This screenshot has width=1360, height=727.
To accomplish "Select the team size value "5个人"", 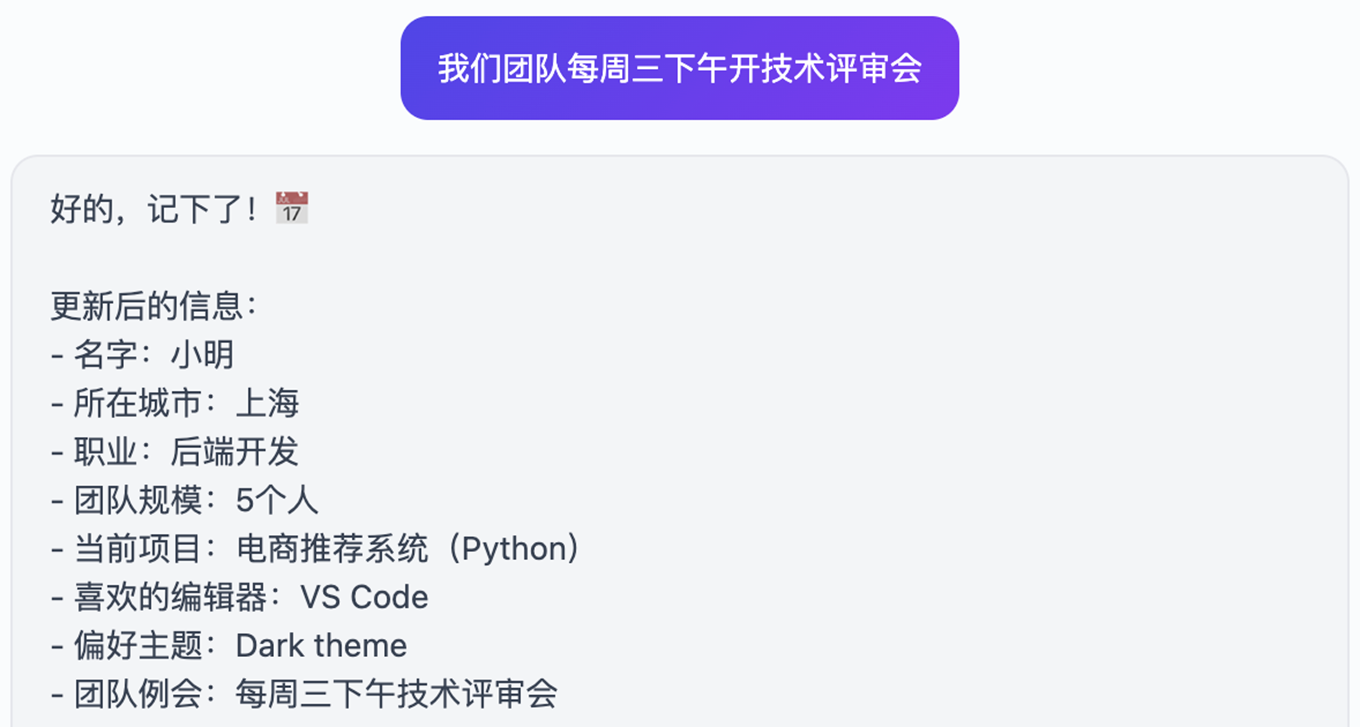I will point(277,499).
